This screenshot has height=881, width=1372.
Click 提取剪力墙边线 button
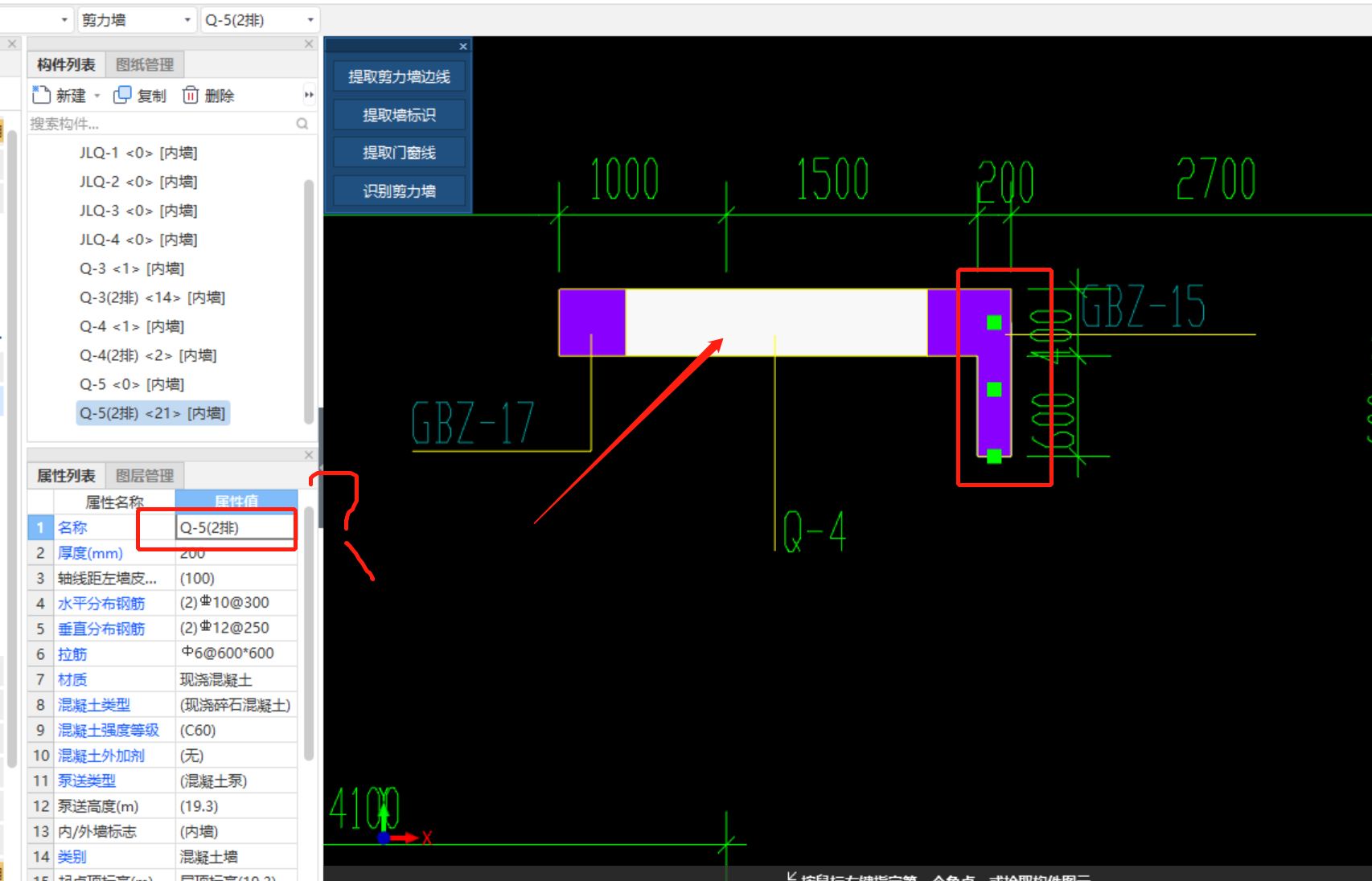tap(399, 76)
